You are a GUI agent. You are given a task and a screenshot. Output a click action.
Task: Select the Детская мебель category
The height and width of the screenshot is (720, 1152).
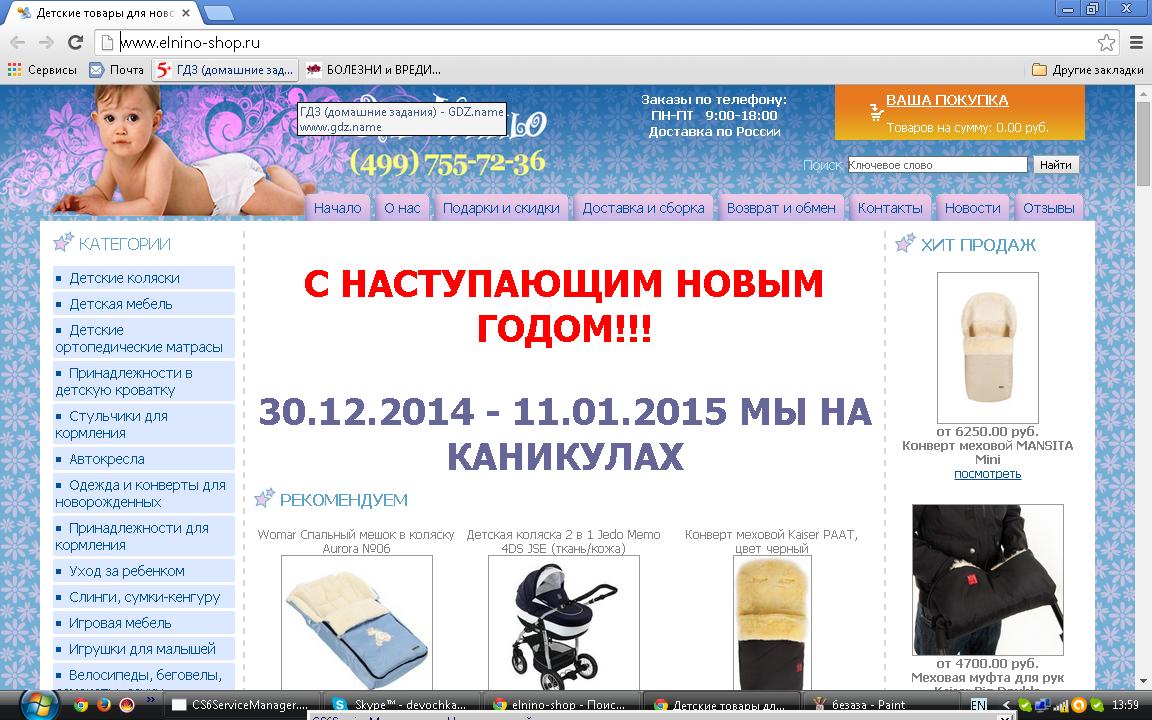(144, 304)
